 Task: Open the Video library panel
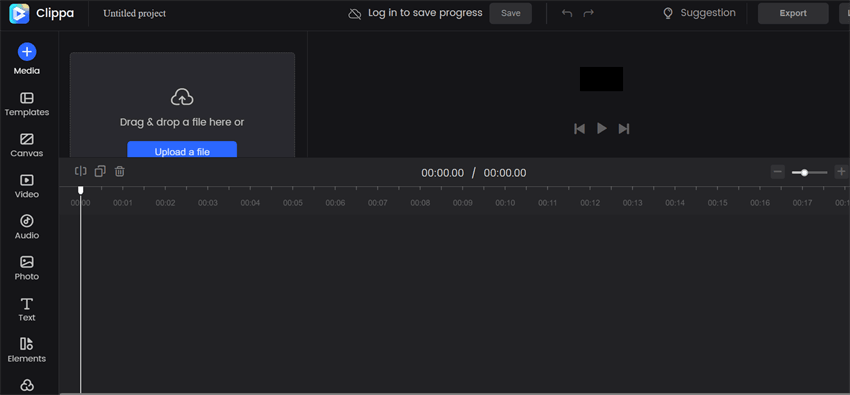tap(27, 186)
